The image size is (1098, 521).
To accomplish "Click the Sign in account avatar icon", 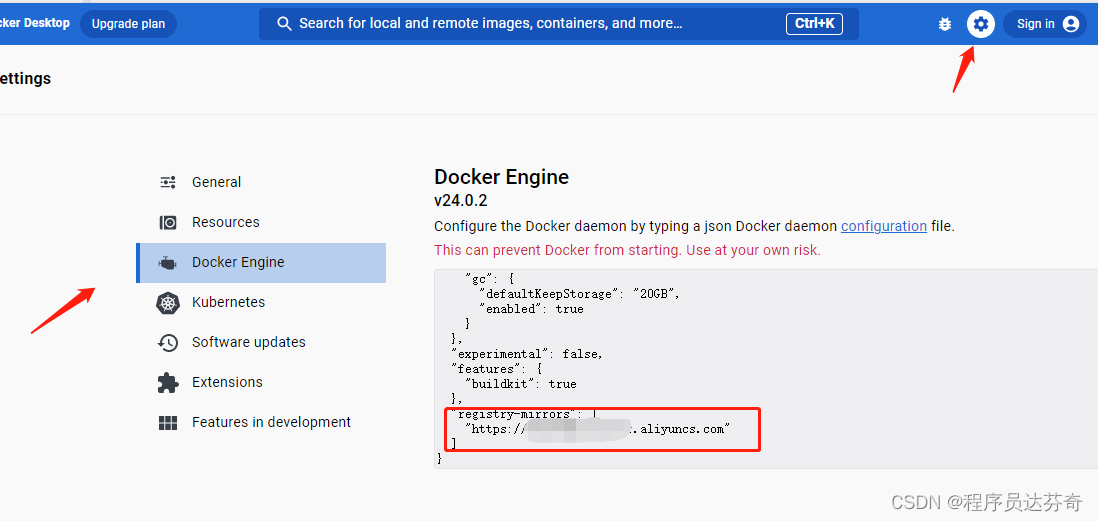I will [x=1070, y=25].
